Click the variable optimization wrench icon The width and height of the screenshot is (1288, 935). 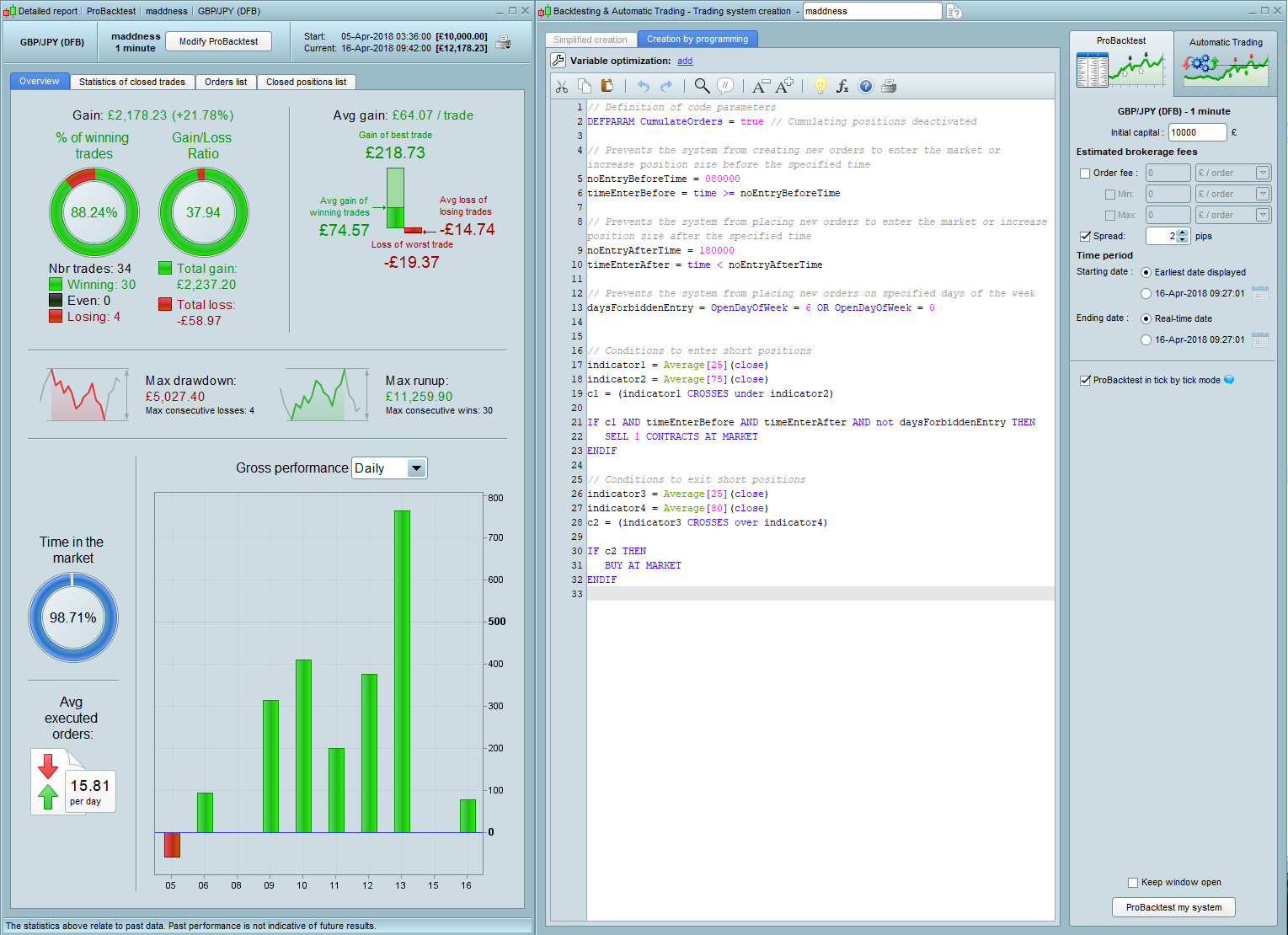pos(558,61)
